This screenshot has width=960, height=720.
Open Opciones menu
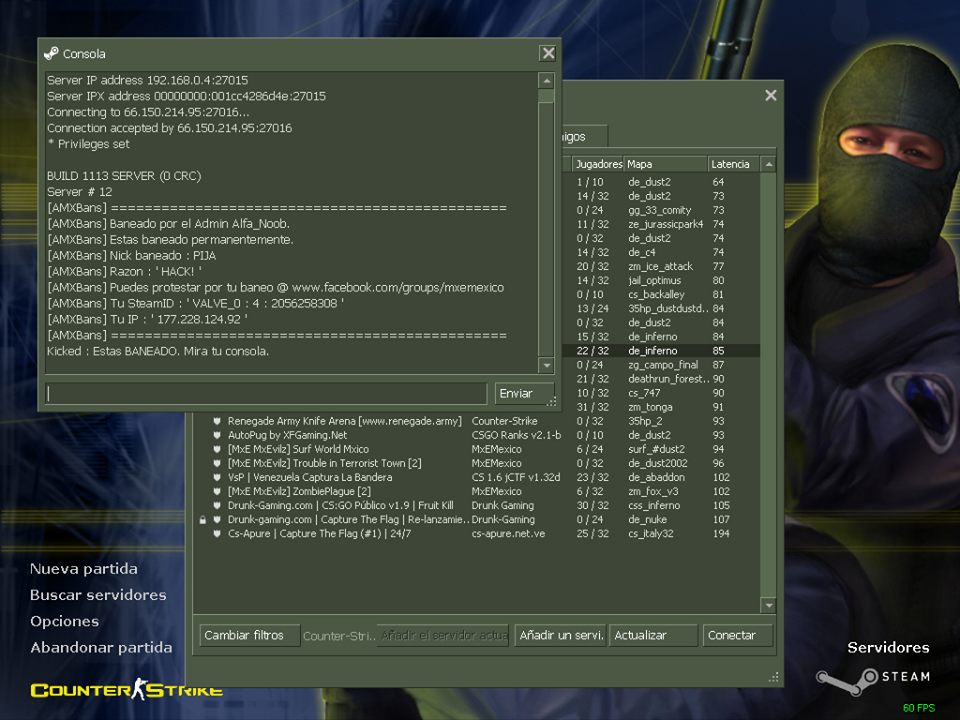tap(64, 621)
